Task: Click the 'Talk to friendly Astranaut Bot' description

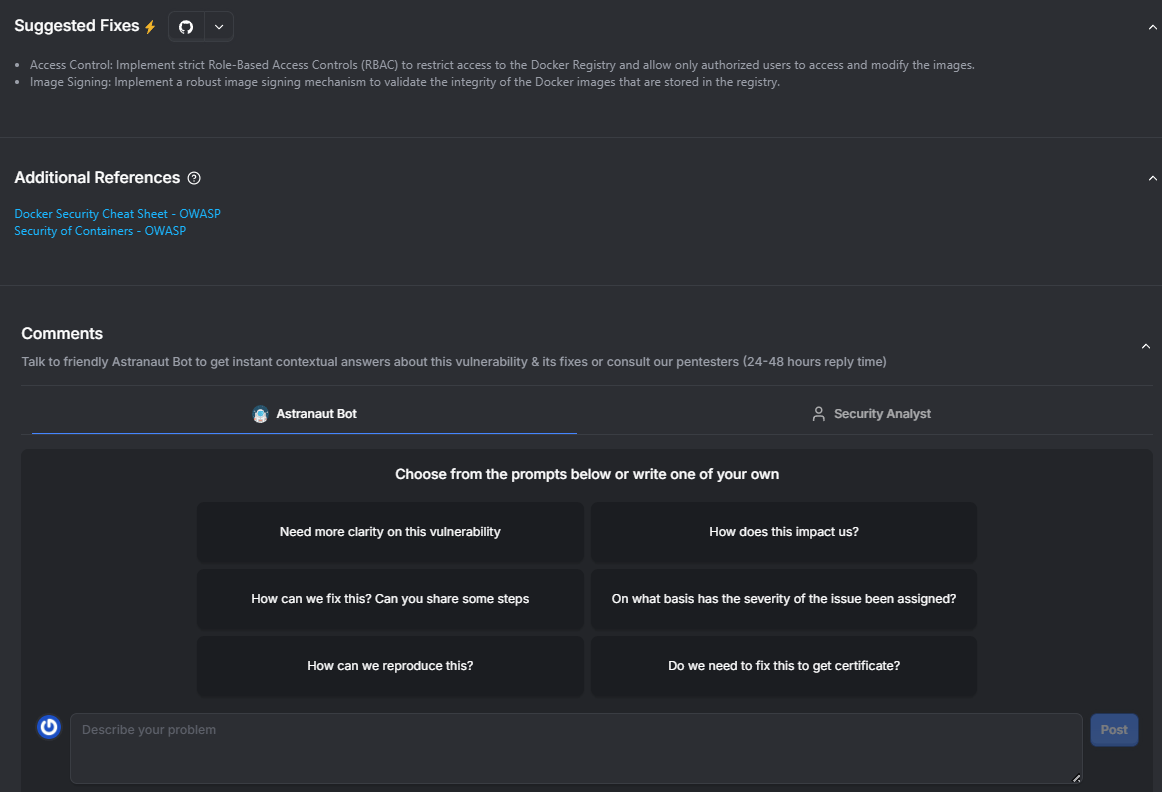Action: (454, 362)
